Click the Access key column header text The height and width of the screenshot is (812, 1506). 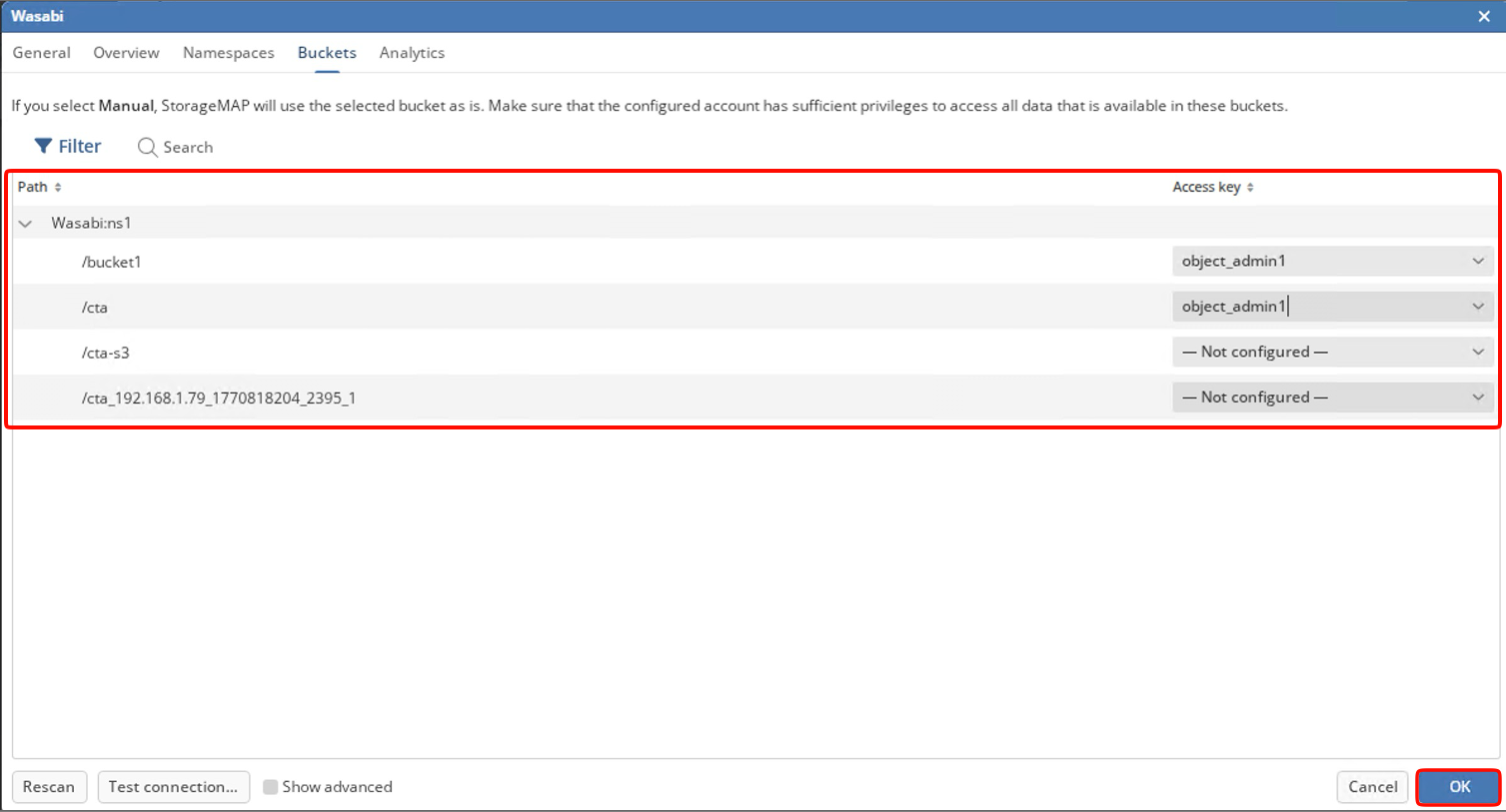[x=1206, y=187]
